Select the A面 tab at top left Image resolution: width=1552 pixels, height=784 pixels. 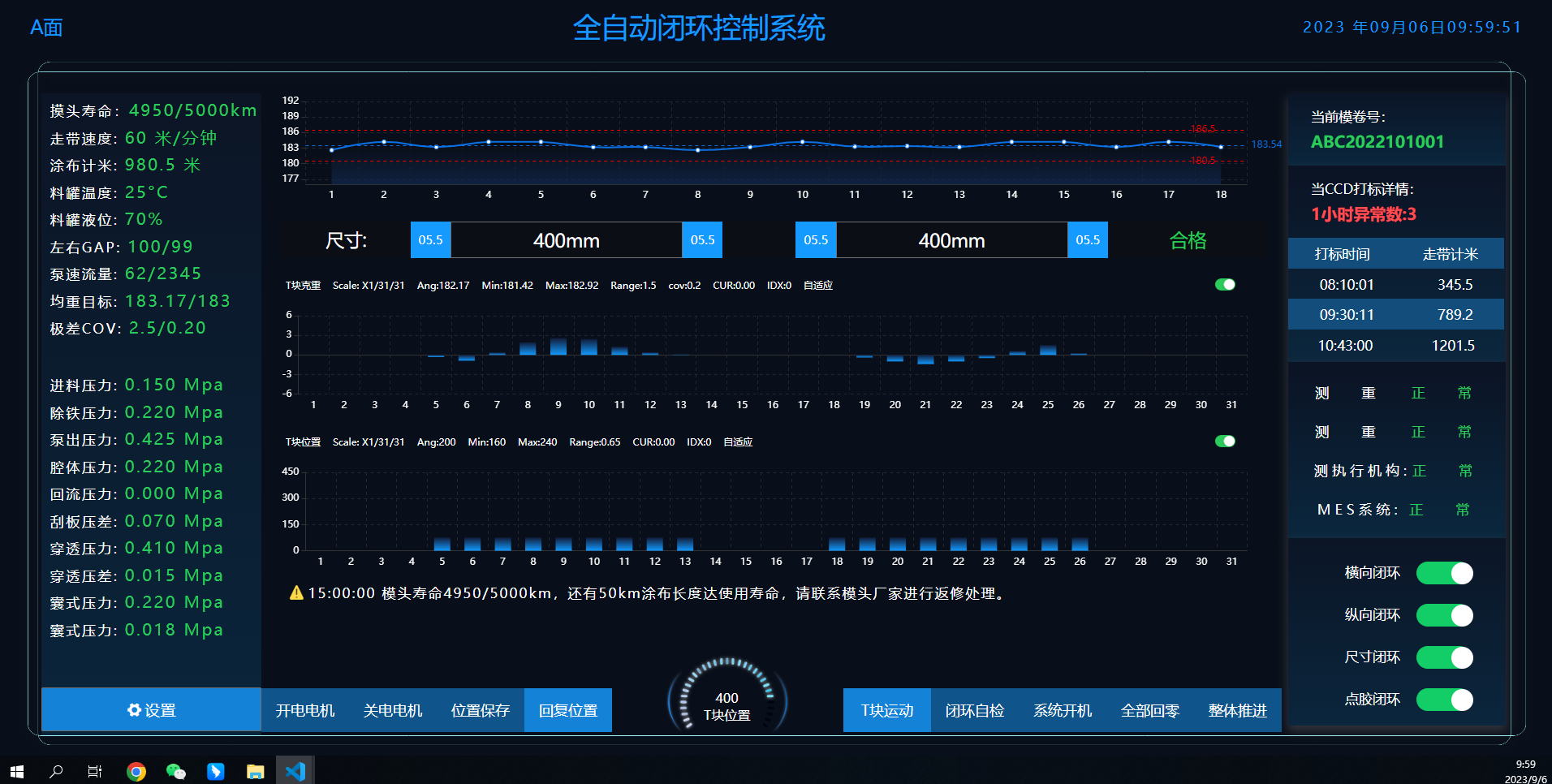[45, 27]
